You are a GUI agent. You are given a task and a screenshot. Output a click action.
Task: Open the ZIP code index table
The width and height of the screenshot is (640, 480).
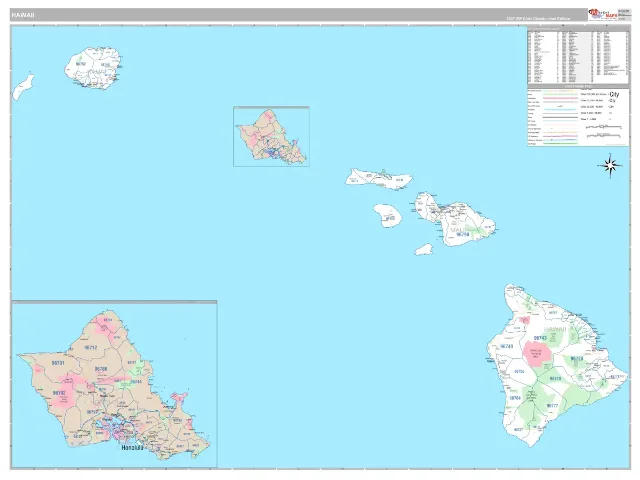(x=578, y=55)
